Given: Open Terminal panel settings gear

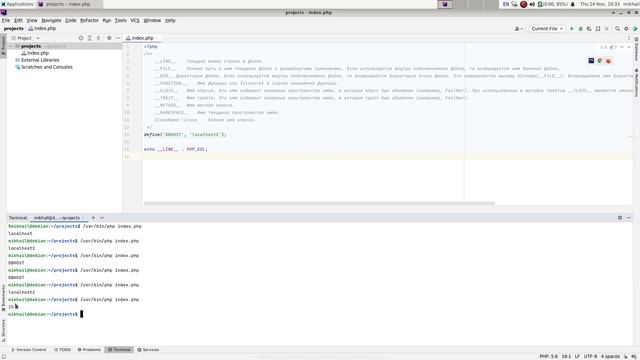Looking at the screenshot, I should pos(620,218).
